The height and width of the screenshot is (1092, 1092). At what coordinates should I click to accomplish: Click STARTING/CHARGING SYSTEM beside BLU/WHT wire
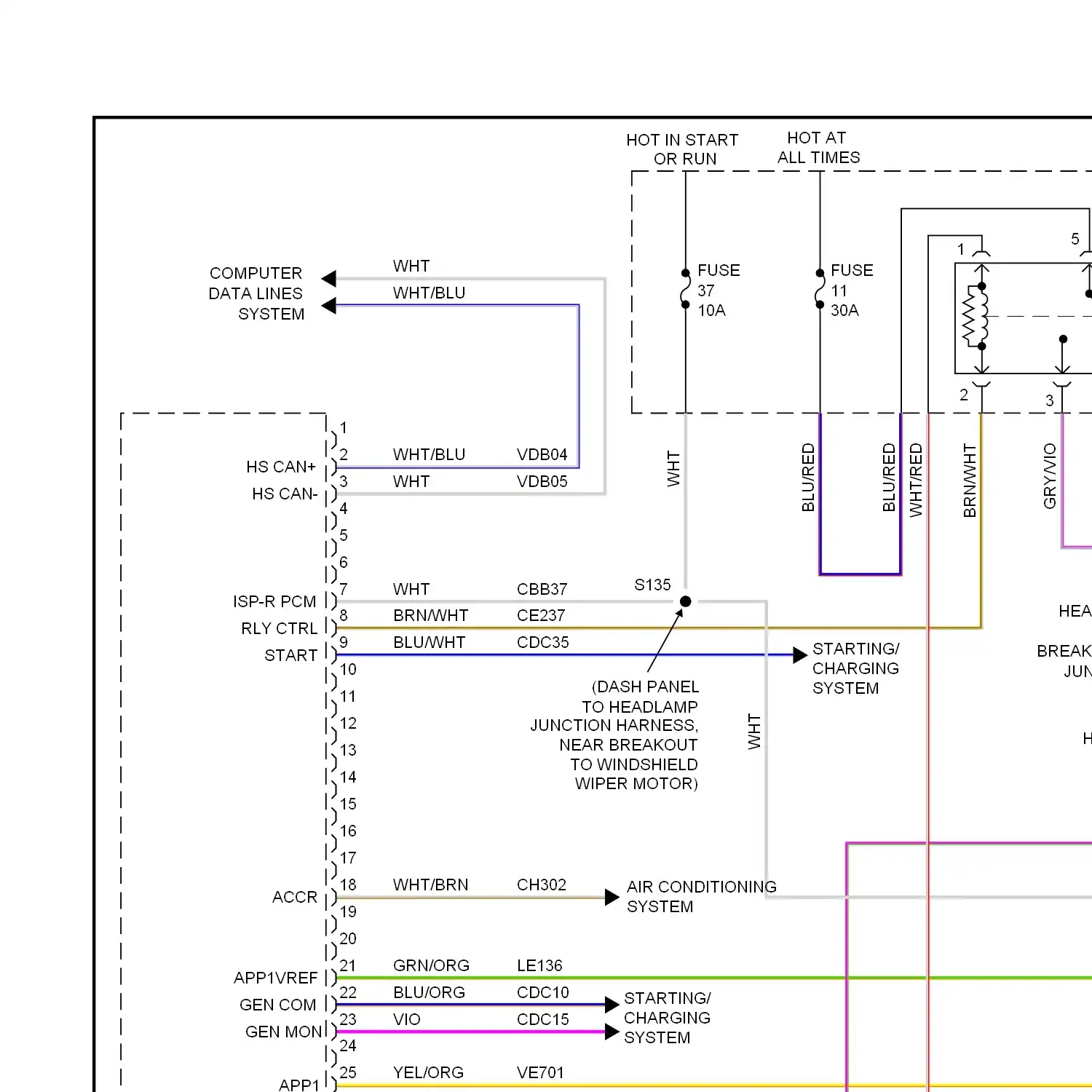(x=855, y=668)
